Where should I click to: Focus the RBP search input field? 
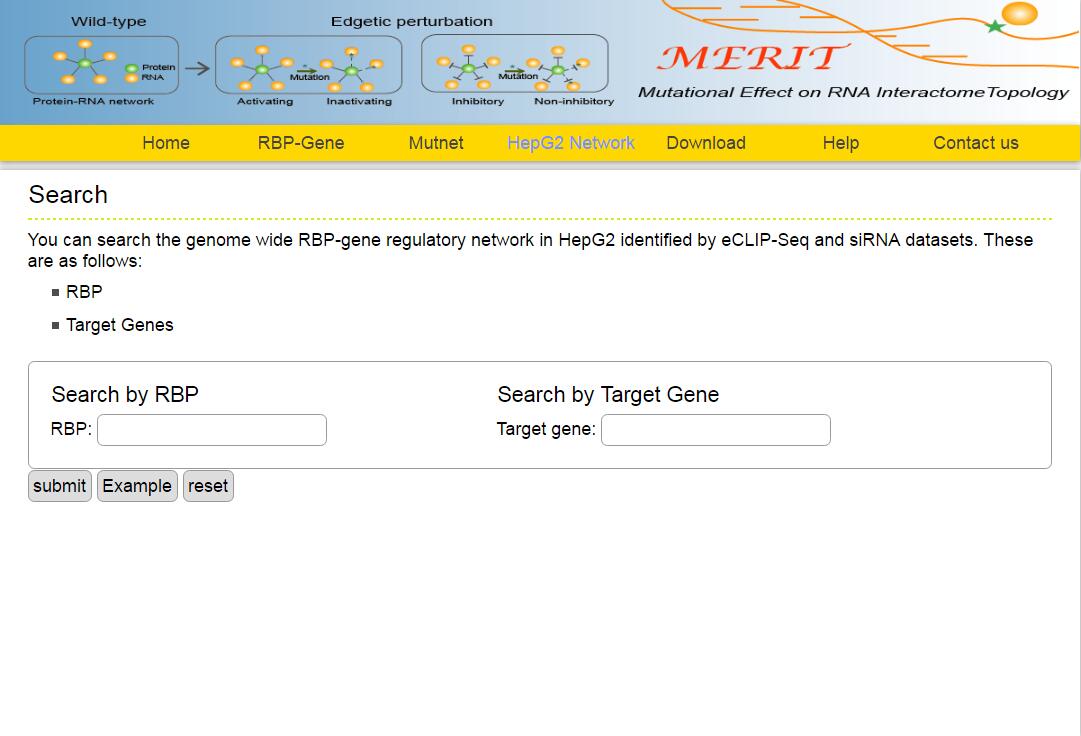tap(212, 430)
